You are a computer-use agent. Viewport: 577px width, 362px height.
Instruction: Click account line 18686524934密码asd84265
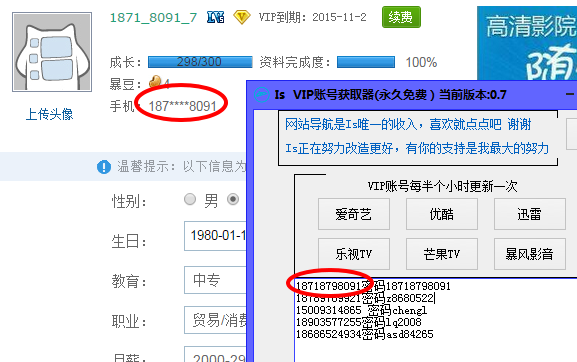tap(364, 334)
